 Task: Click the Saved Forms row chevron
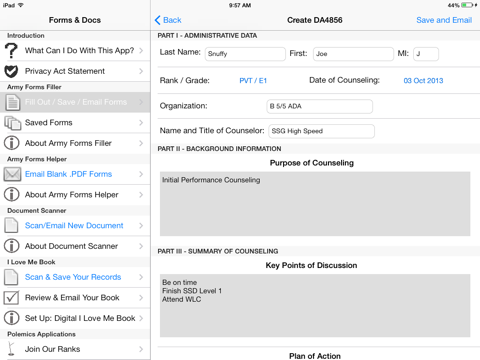[x=141, y=123]
